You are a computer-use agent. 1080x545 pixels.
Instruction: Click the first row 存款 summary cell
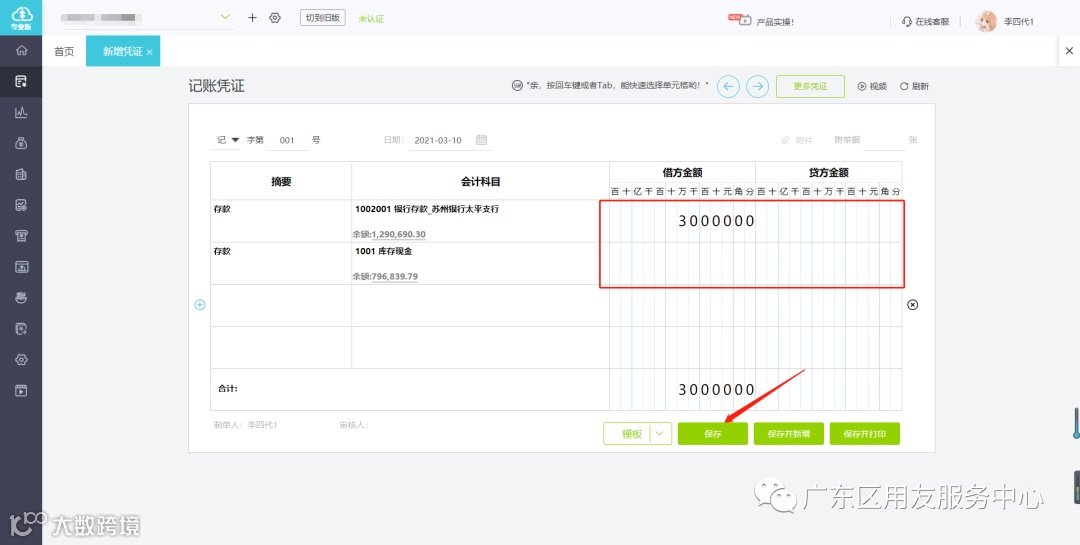[x=281, y=221]
